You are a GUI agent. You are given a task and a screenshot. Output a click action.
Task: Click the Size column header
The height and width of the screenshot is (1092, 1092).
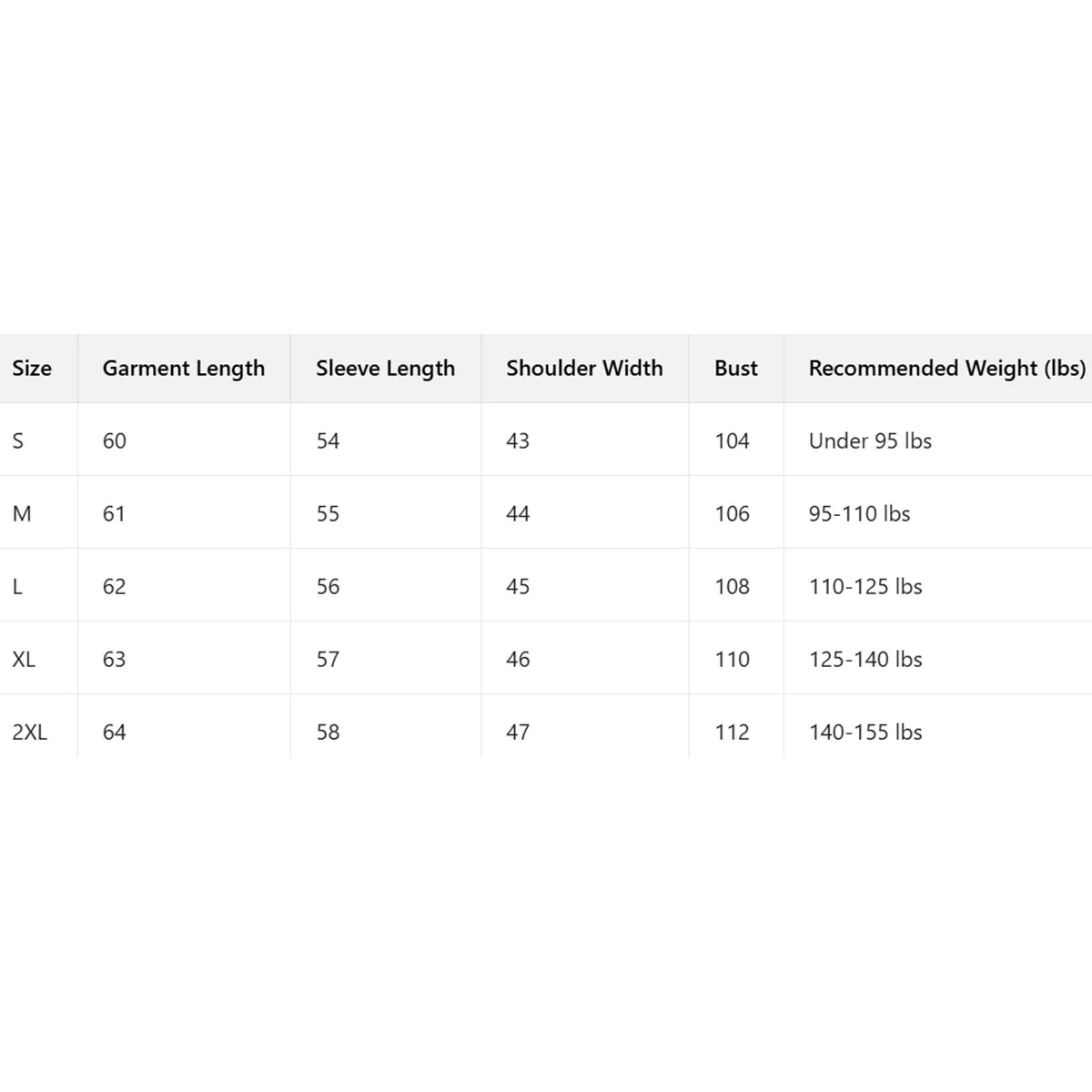[32, 369]
